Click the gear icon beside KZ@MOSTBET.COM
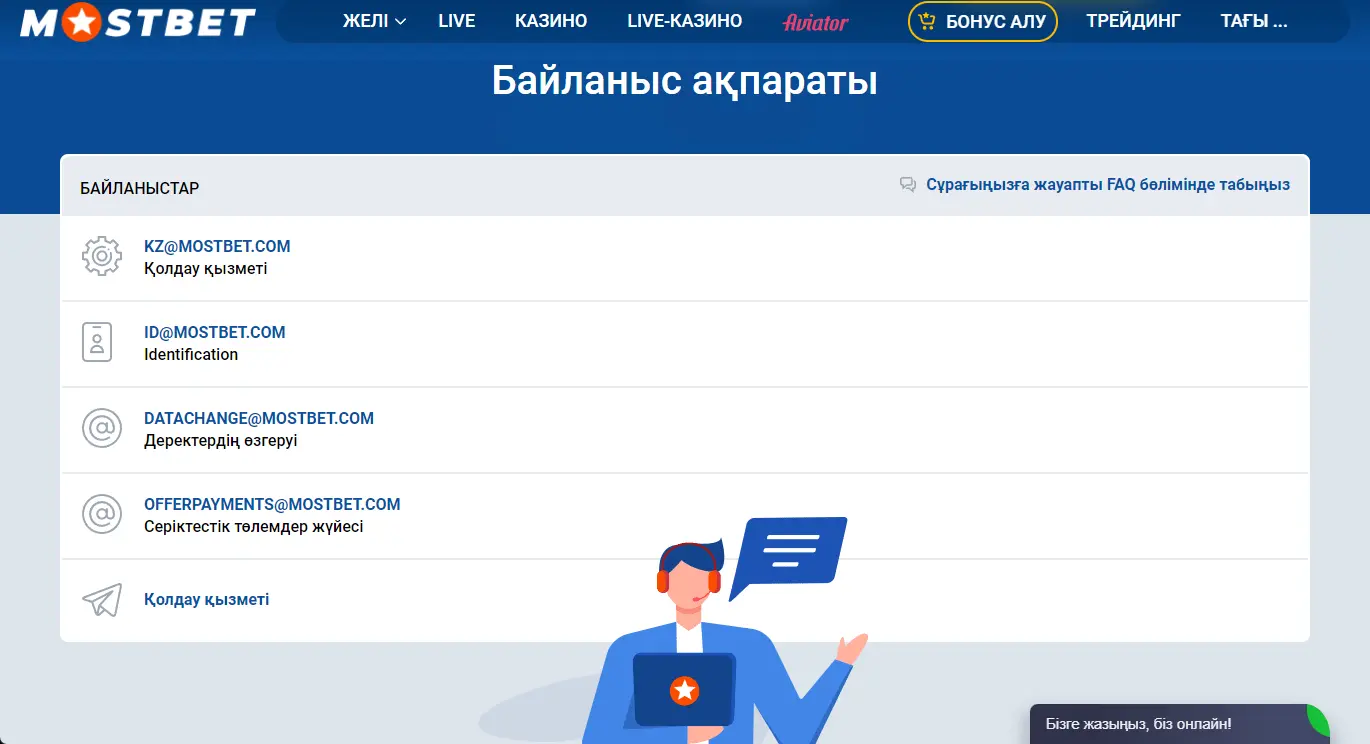Viewport: 1370px width, 744px height. (x=101, y=257)
